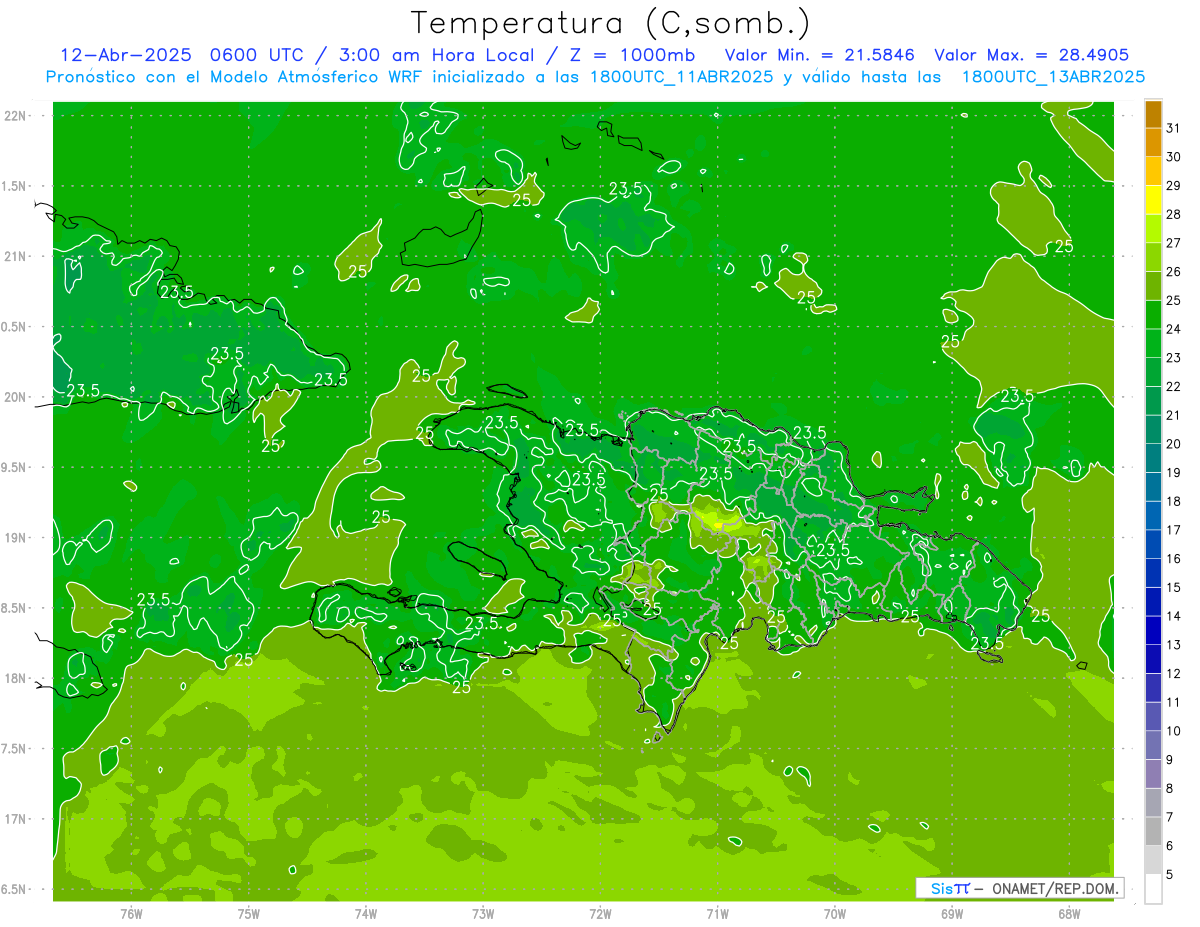The height and width of the screenshot is (927, 1200).
Task: Click the colorbar swatch between 30 and 31
Action: [x=1153, y=143]
